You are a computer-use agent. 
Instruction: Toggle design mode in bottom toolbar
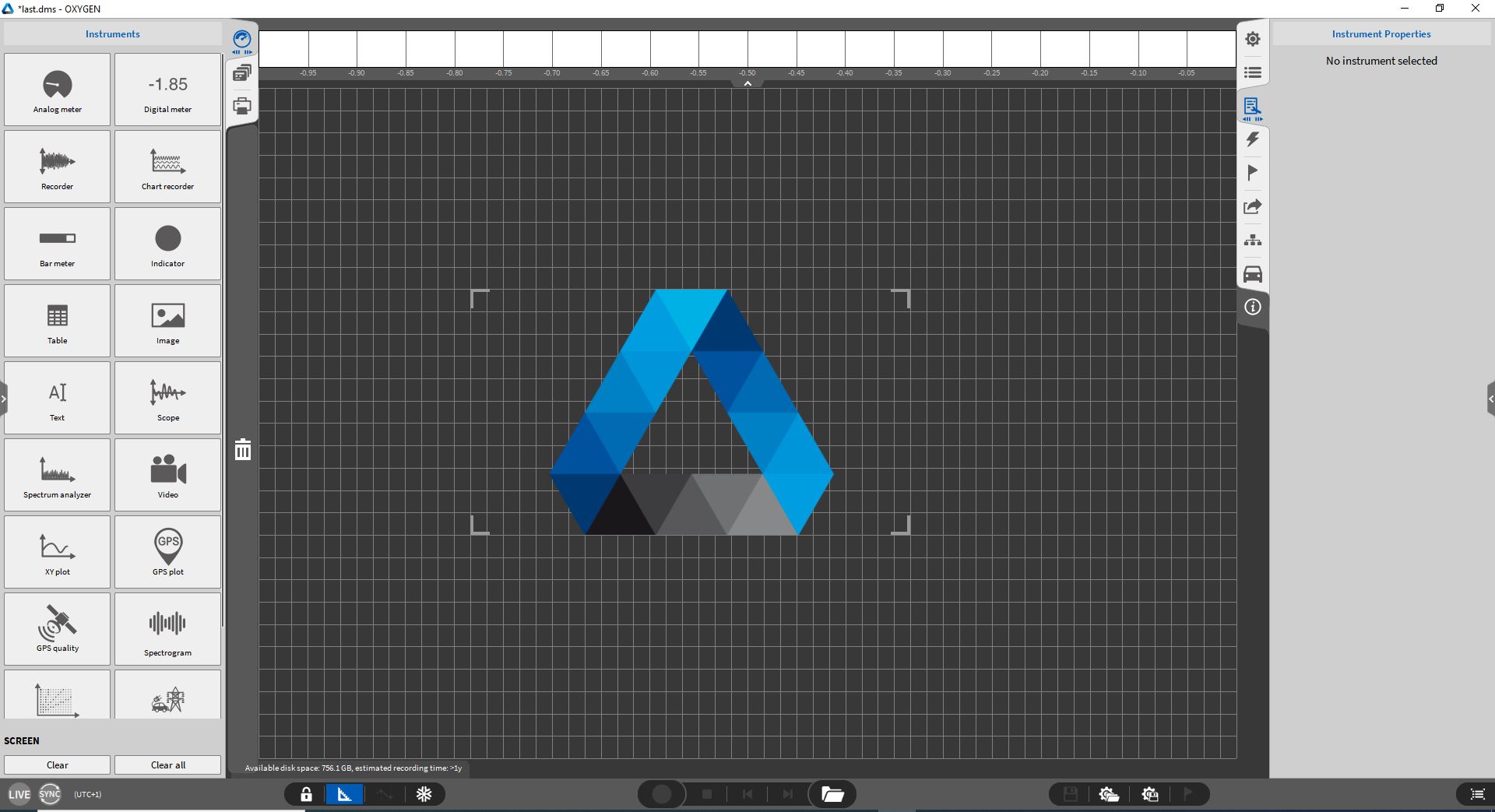tap(344, 794)
